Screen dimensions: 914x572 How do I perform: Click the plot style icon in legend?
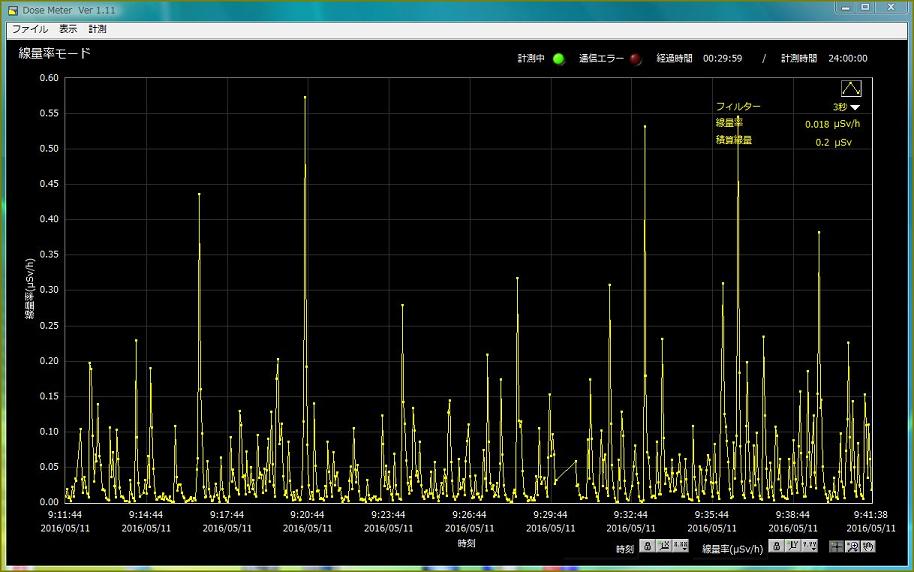[x=851, y=88]
